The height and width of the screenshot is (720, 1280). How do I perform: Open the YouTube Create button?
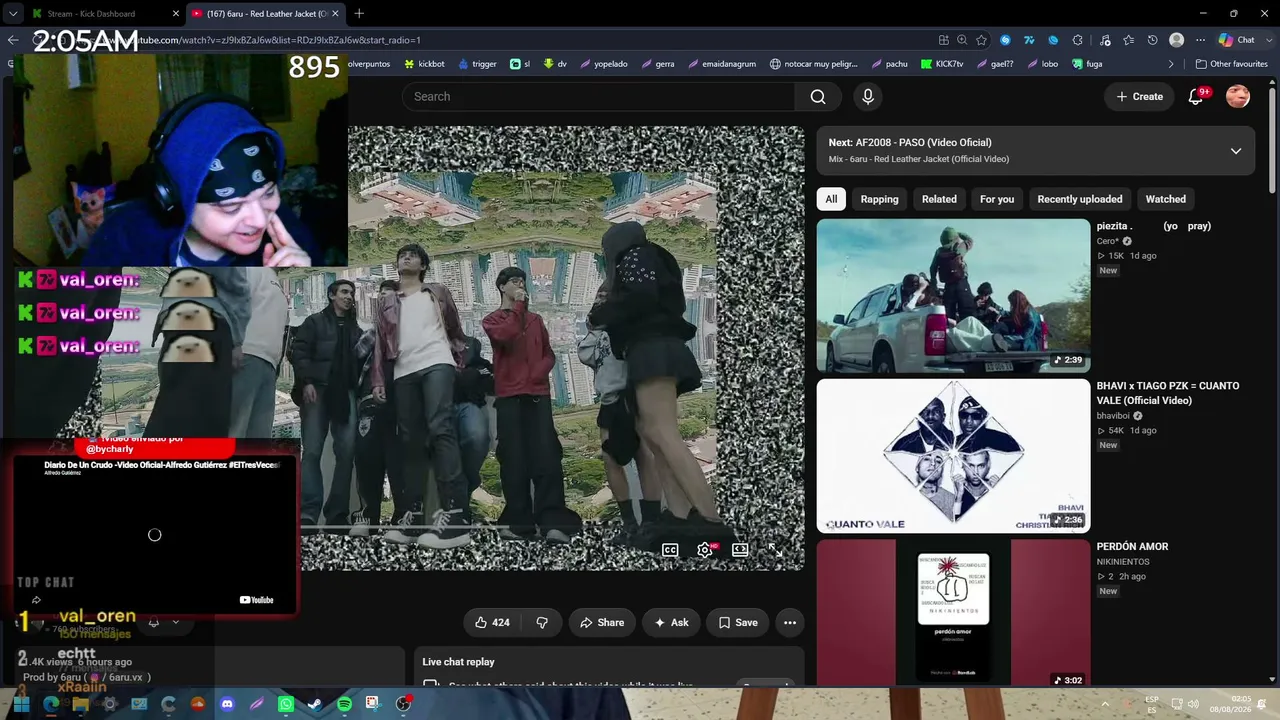coord(1140,97)
